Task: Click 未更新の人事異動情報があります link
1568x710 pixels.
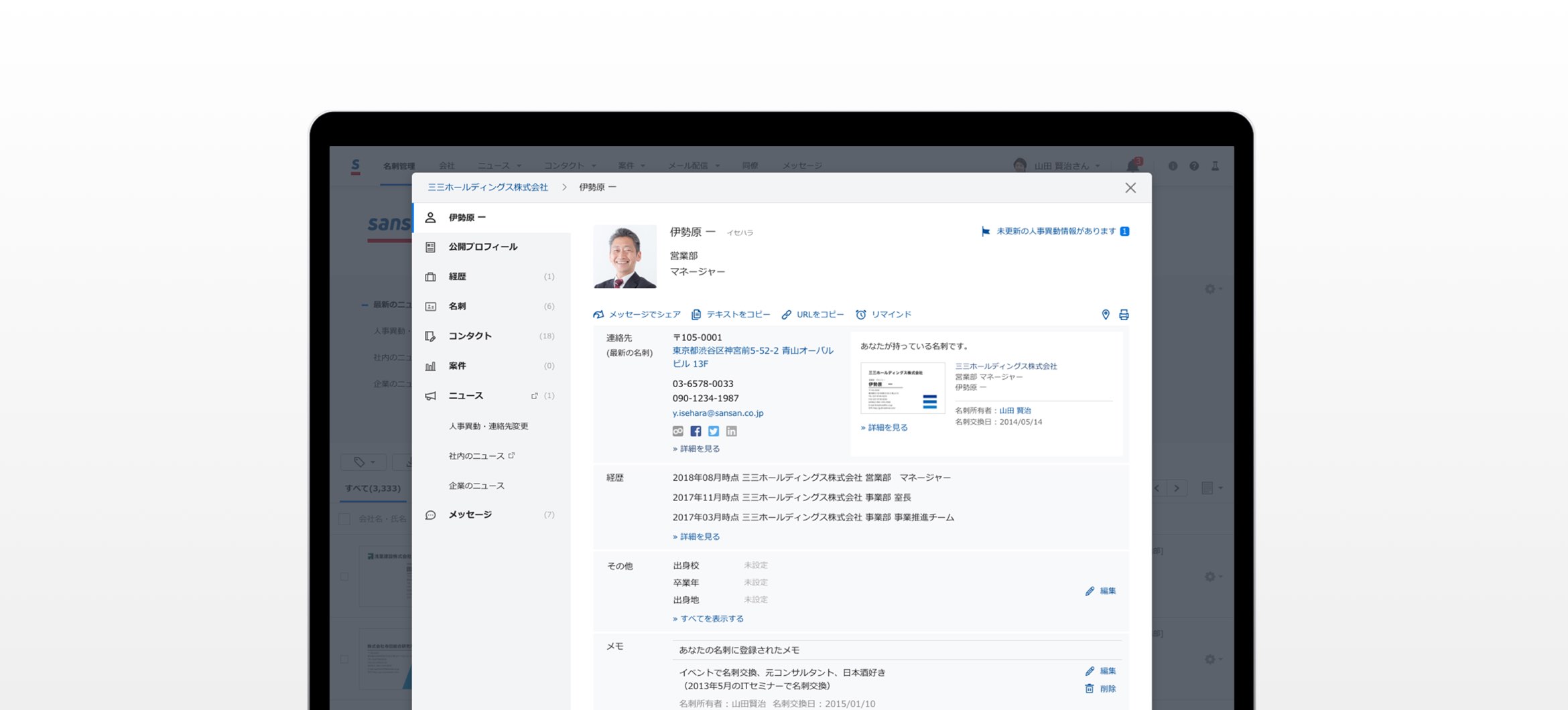Action: 1056,231
